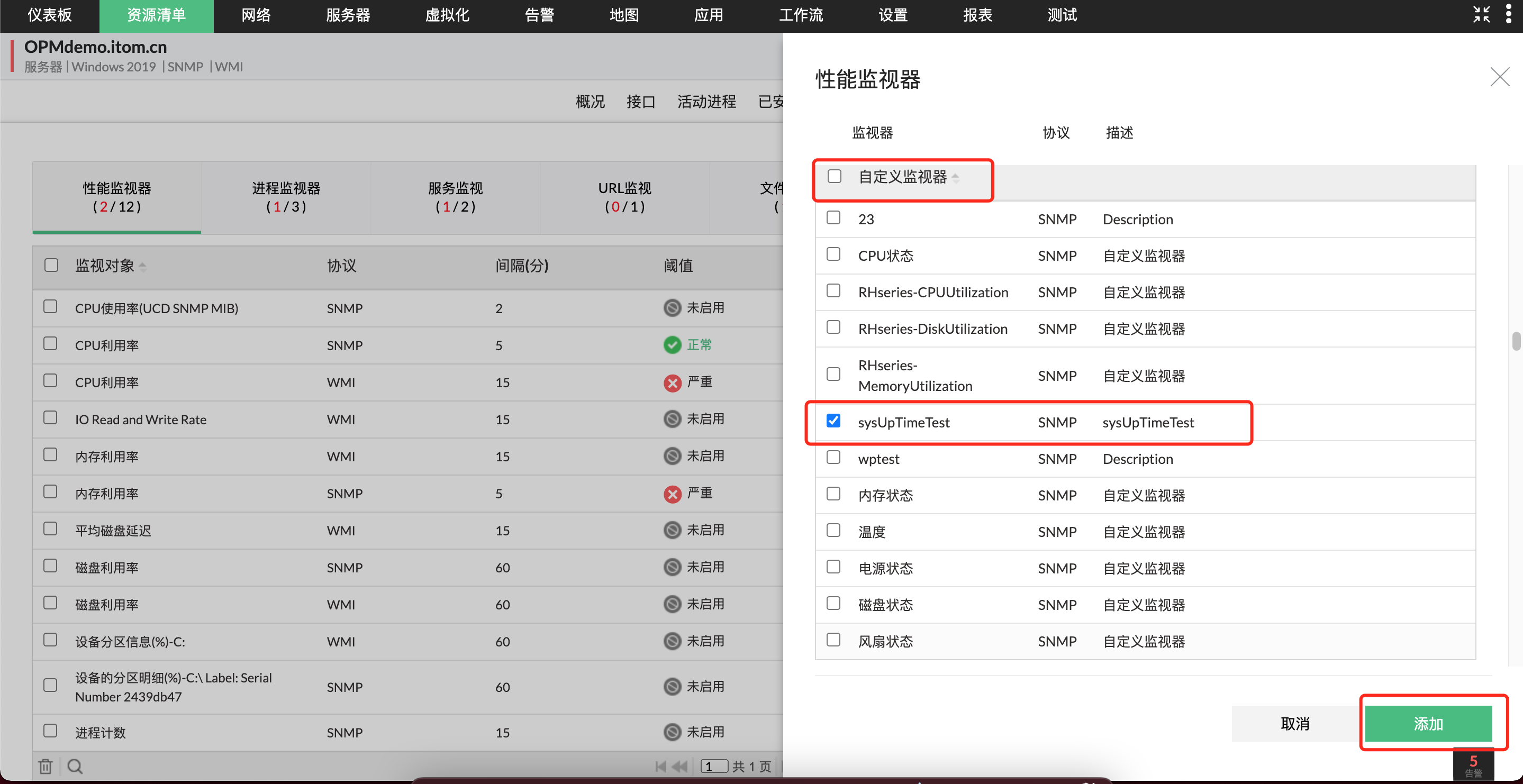Click the green 正常 threshold status icon
This screenshot has width=1523, height=784.
pos(672,345)
